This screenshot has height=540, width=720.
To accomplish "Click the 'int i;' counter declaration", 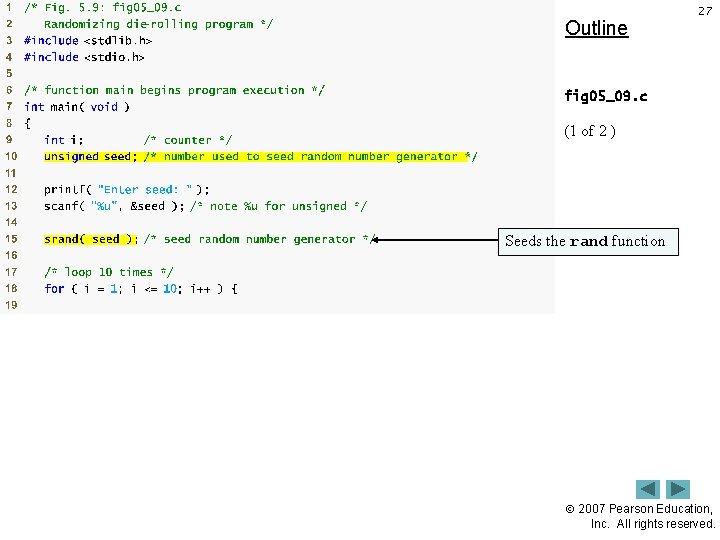I will pyautogui.click(x=63, y=140).
